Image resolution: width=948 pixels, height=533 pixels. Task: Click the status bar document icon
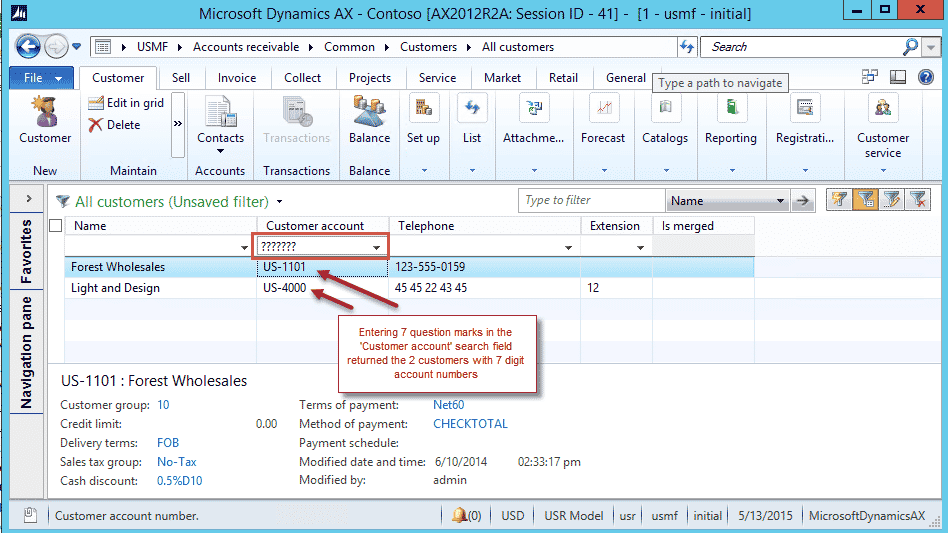[x=30, y=515]
